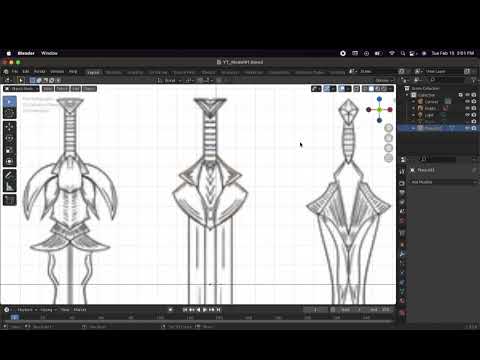Open Global transform orientation dropdown
Screen dimensions: 480x360
pos(169,80)
